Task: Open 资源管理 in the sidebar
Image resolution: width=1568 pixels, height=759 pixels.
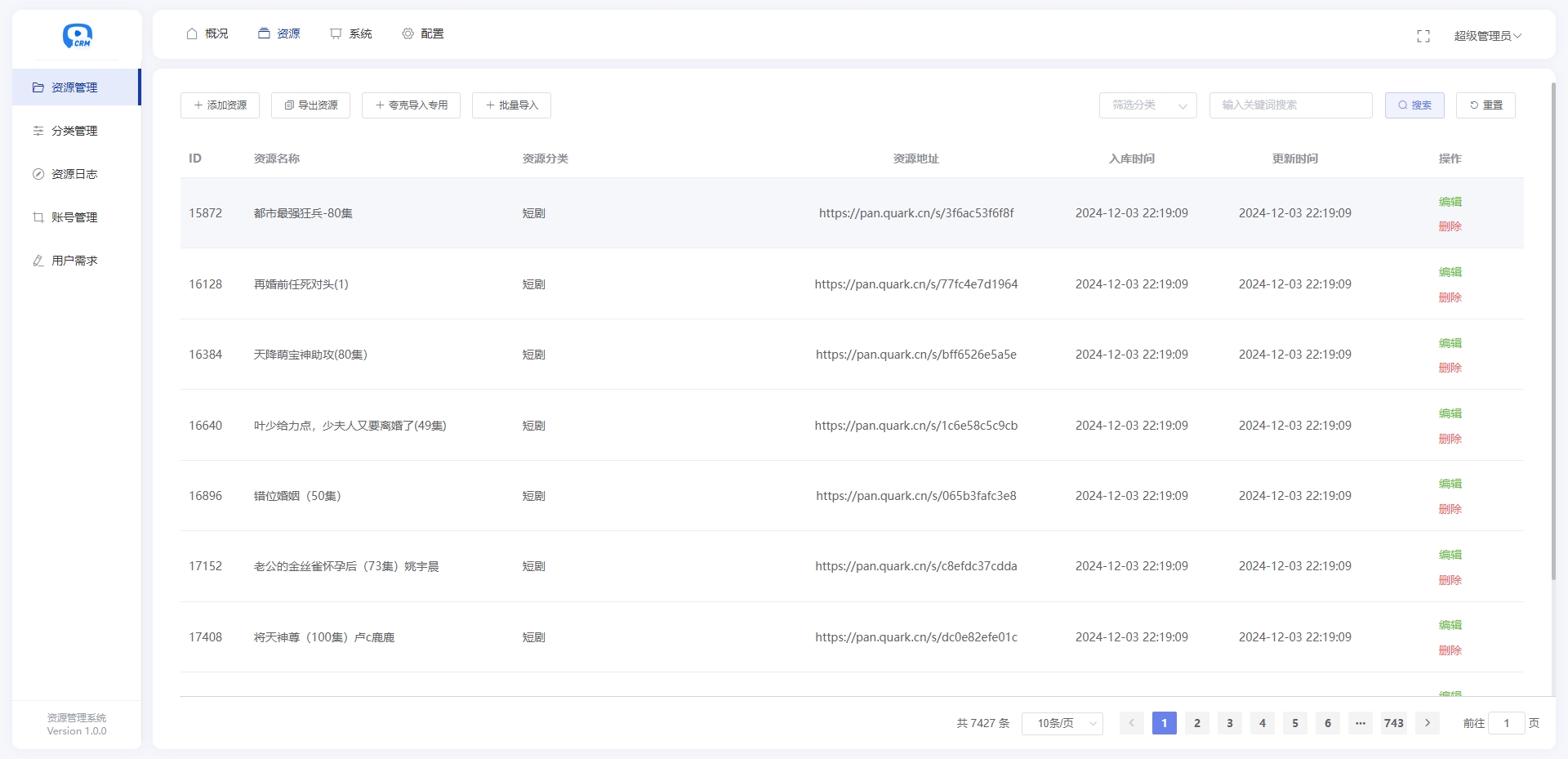Action: tap(74, 87)
